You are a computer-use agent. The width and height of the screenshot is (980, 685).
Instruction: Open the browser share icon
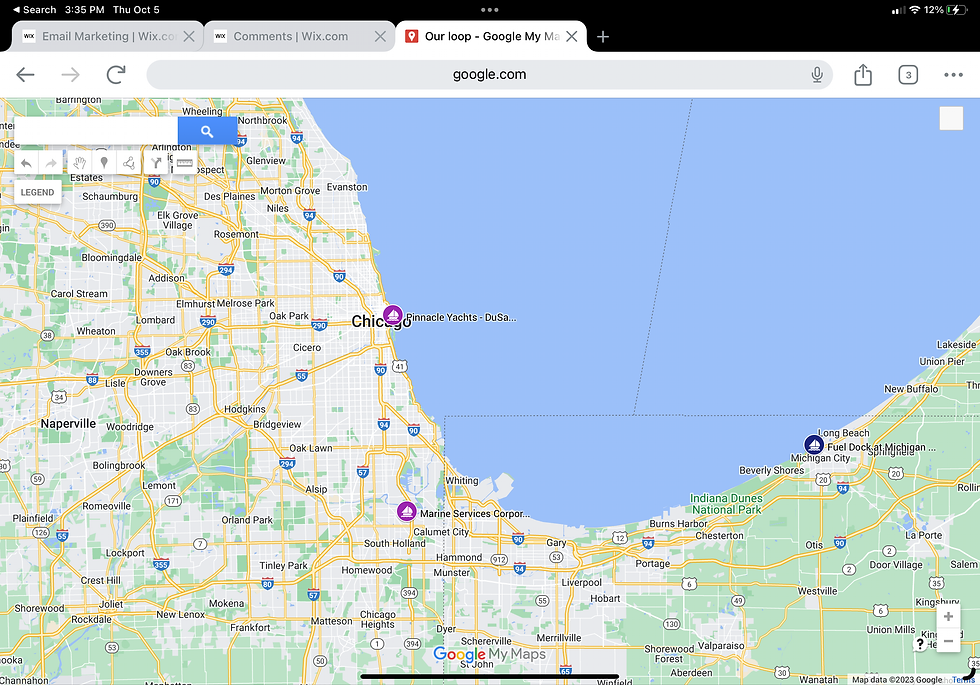point(863,74)
